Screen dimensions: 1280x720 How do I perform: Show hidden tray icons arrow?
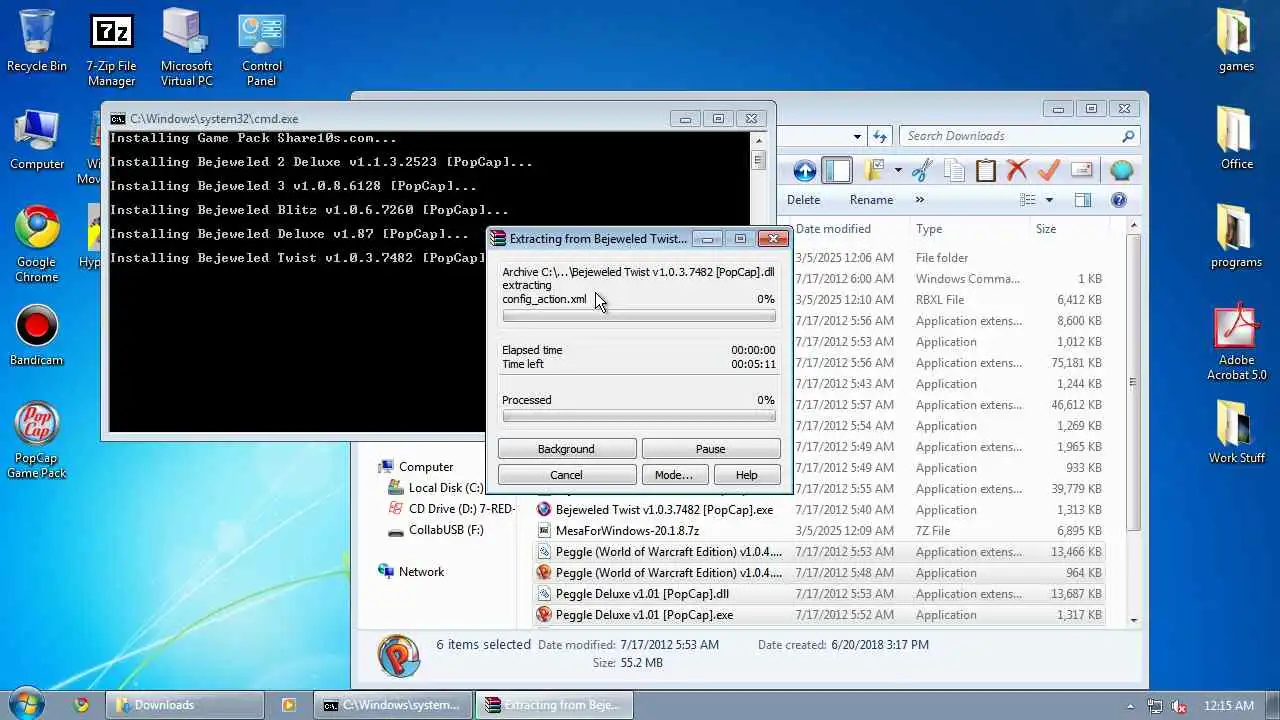pyautogui.click(x=1131, y=706)
